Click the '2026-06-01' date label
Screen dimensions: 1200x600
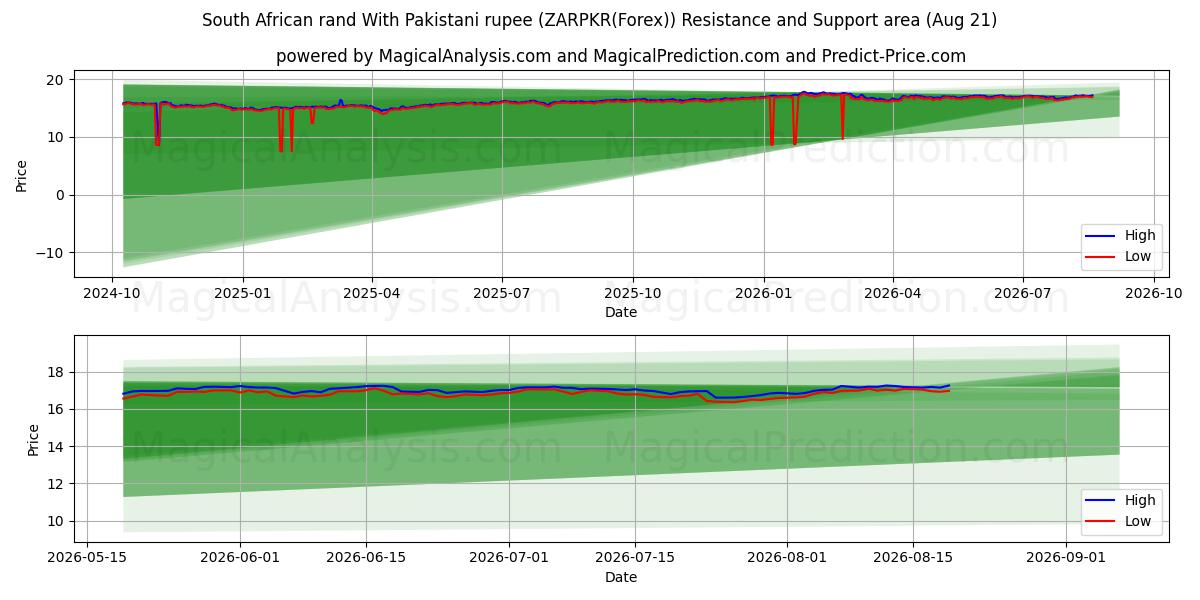pyautogui.click(x=240, y=559)
